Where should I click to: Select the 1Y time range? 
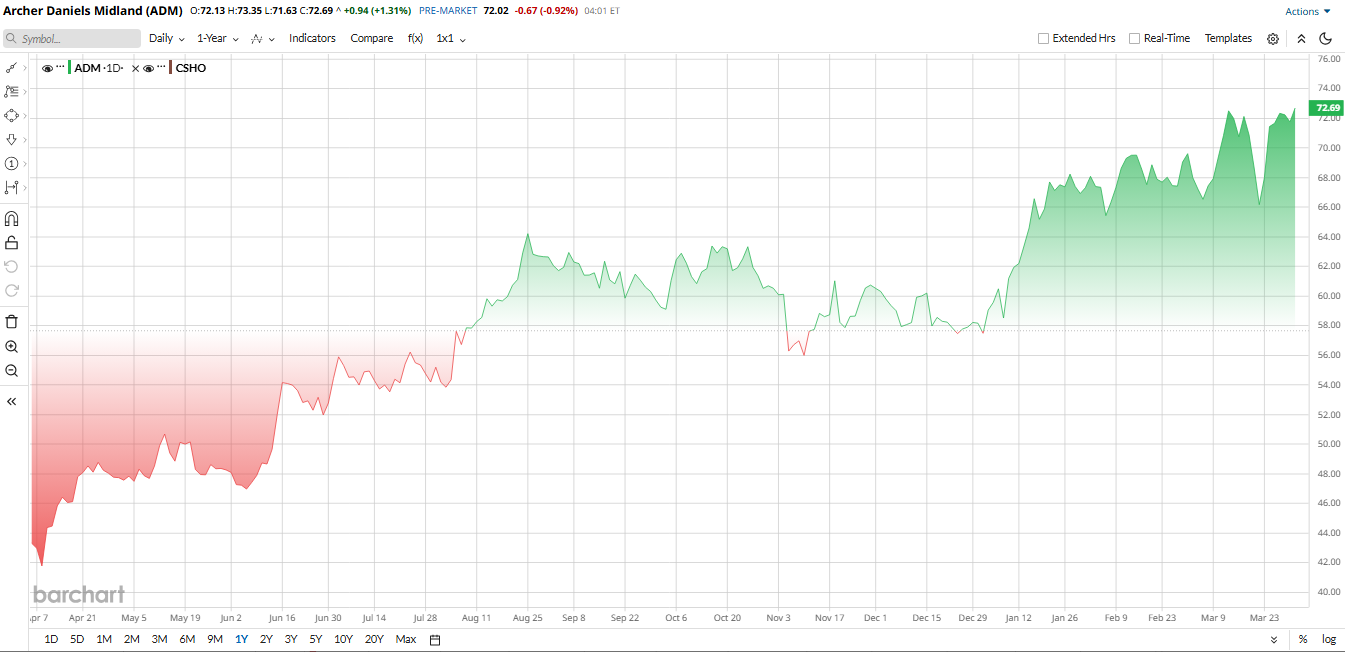click(241, 639)
